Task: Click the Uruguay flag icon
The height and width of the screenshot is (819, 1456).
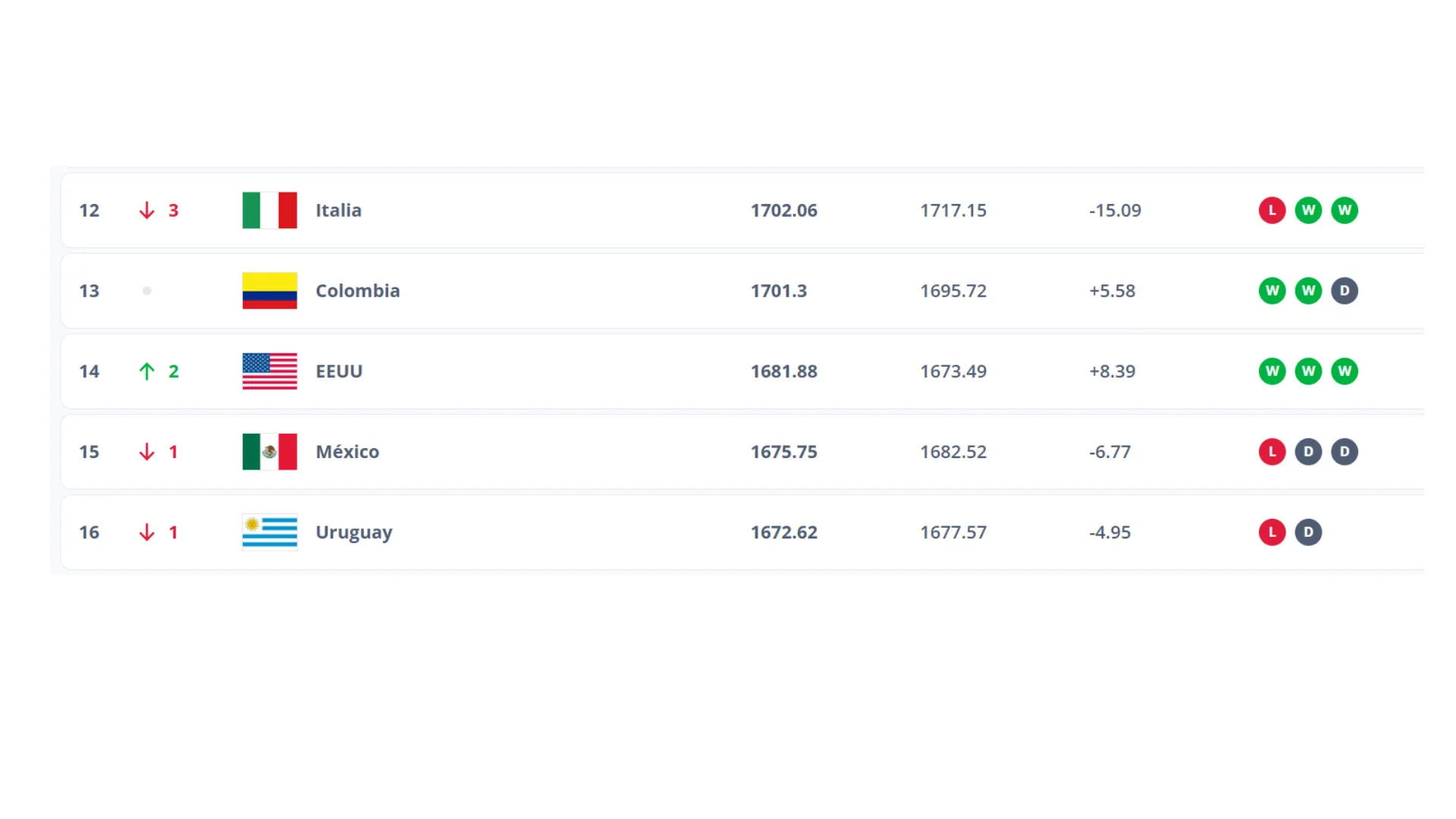Action: pos(269,532)
